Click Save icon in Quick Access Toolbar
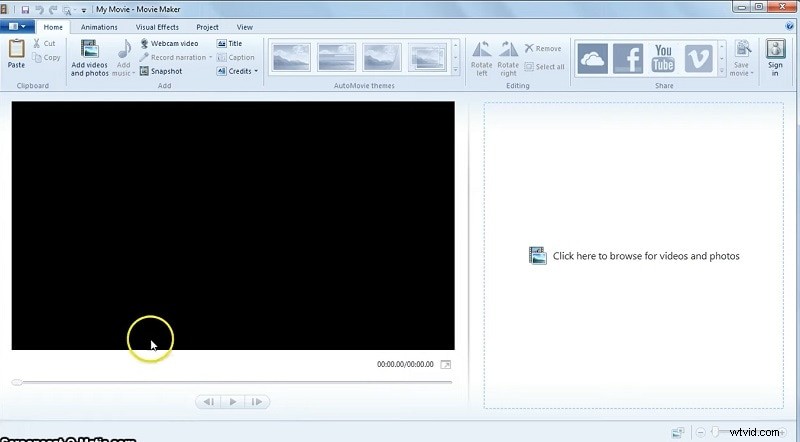This screenshot has width=800, height=442. pyautogui.click(x=25, y=10)
